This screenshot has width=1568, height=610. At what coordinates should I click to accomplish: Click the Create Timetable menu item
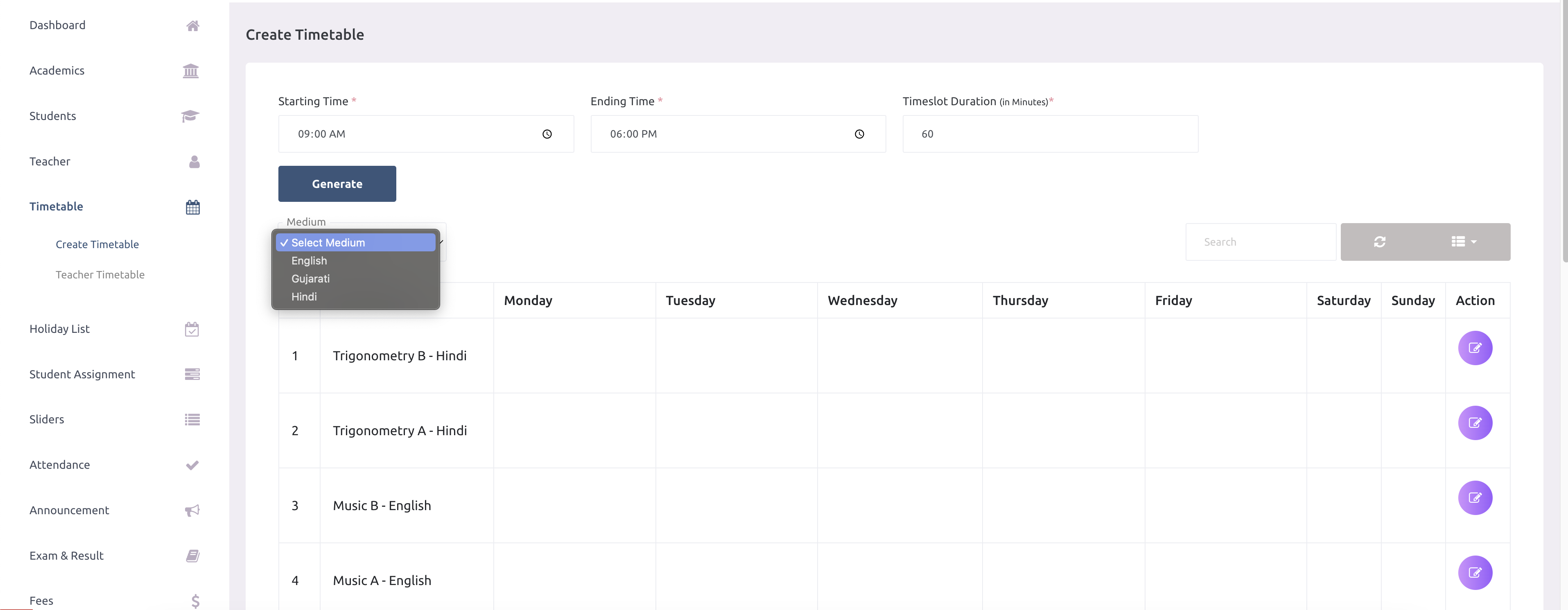coord(97,243)
